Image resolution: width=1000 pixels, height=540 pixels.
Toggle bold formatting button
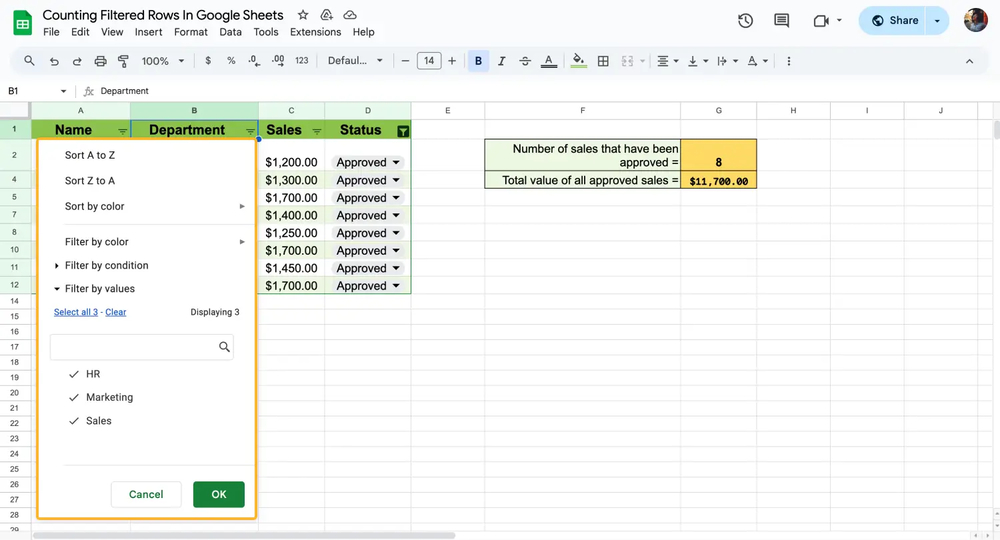[x=478, y=61]
